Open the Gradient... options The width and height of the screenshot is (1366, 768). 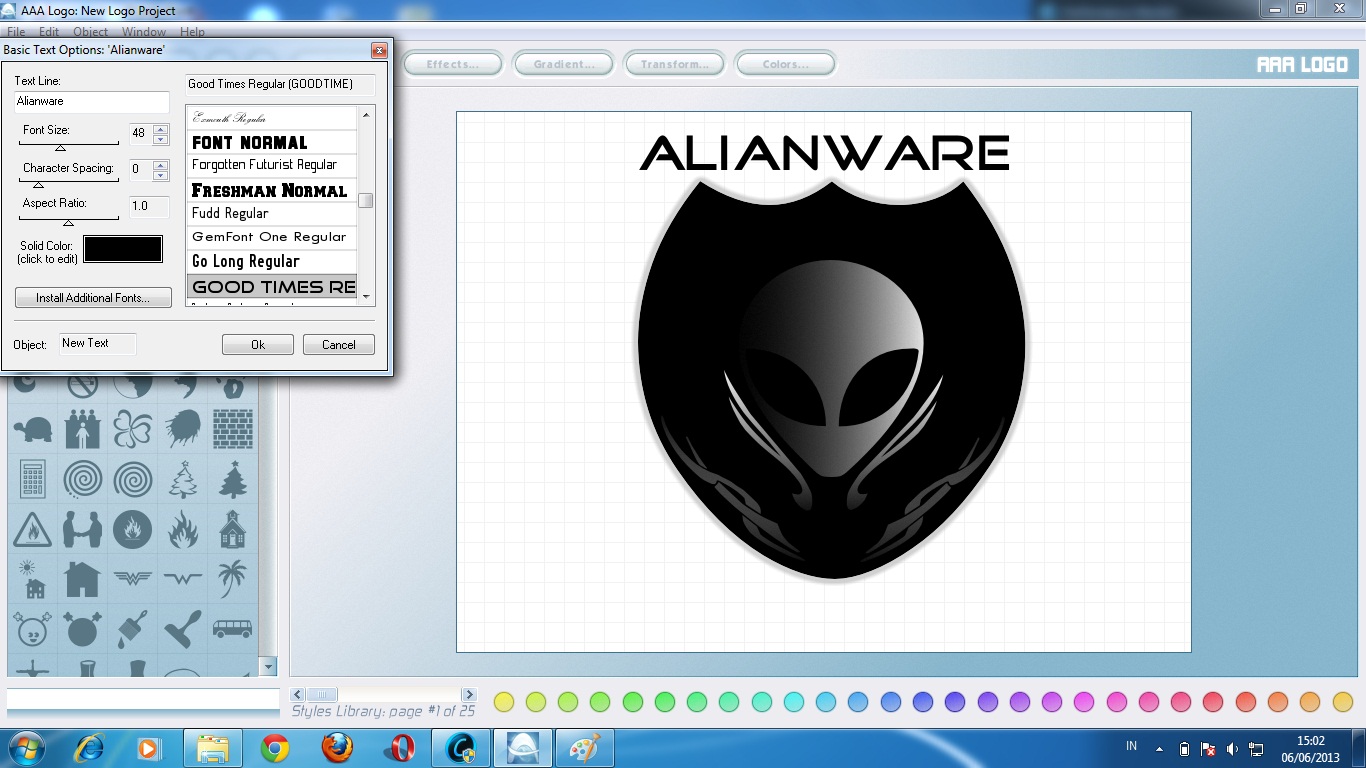click(x=564, y=64)
